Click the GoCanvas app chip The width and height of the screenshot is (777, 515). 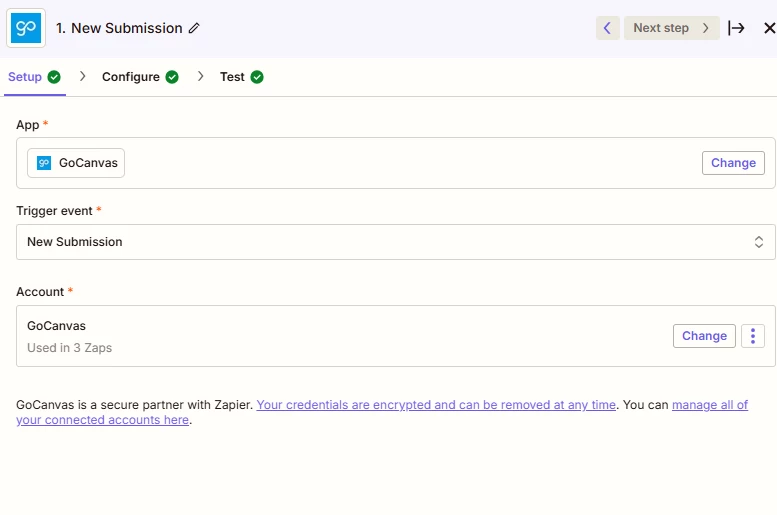(76, 163)
